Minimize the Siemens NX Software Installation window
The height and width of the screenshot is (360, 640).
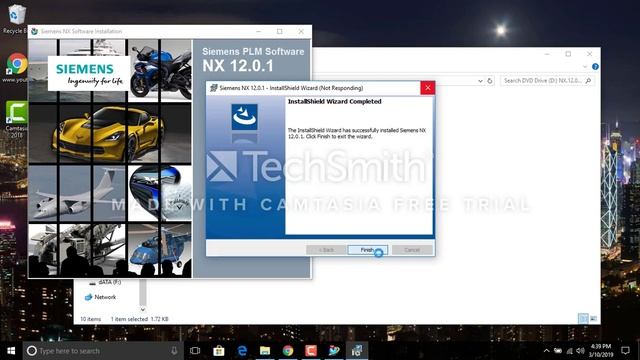pyautogui.click(x=258, y=31)
